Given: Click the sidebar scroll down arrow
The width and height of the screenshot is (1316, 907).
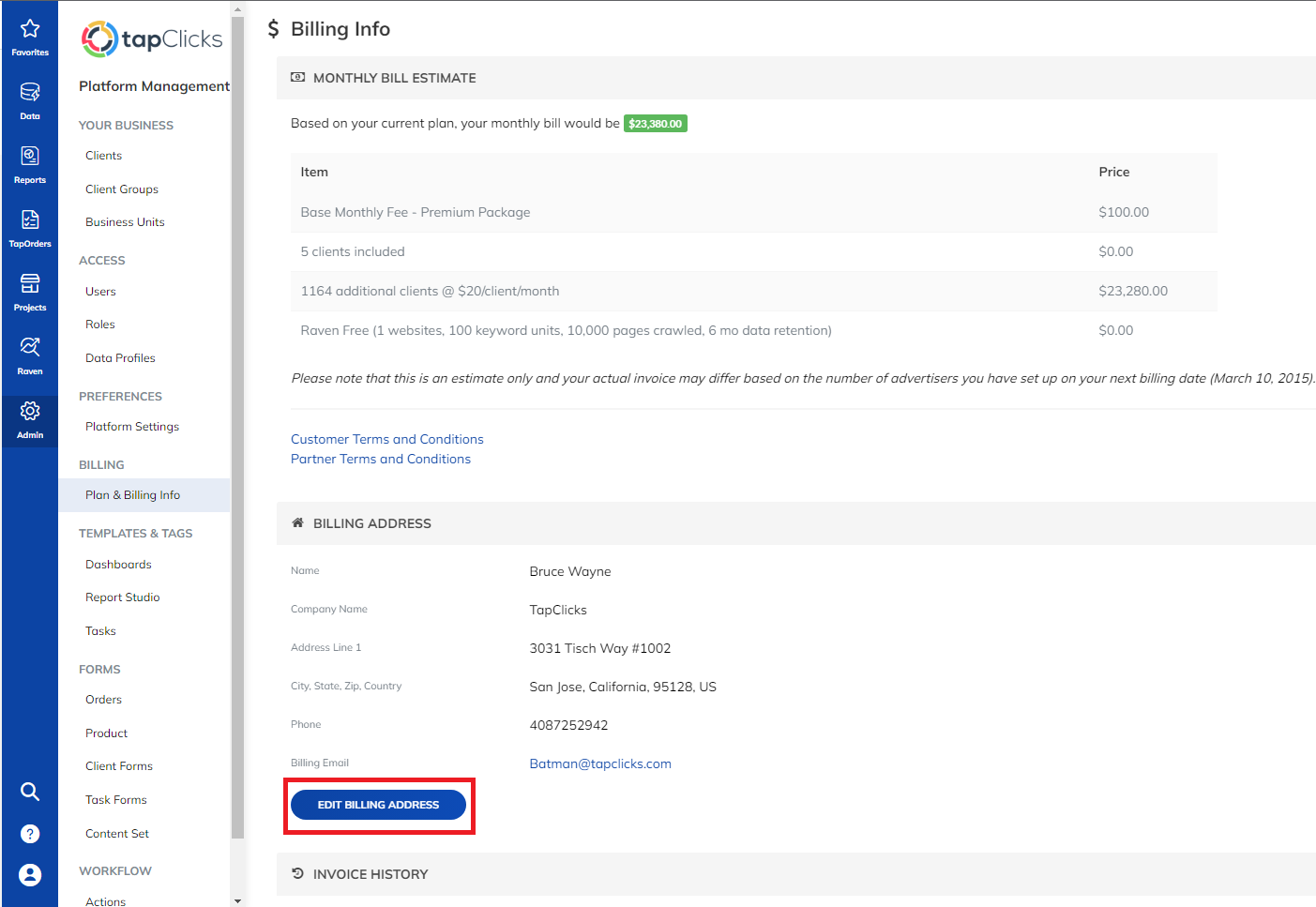Looking at the screenshot, I should tap(237, 900).
